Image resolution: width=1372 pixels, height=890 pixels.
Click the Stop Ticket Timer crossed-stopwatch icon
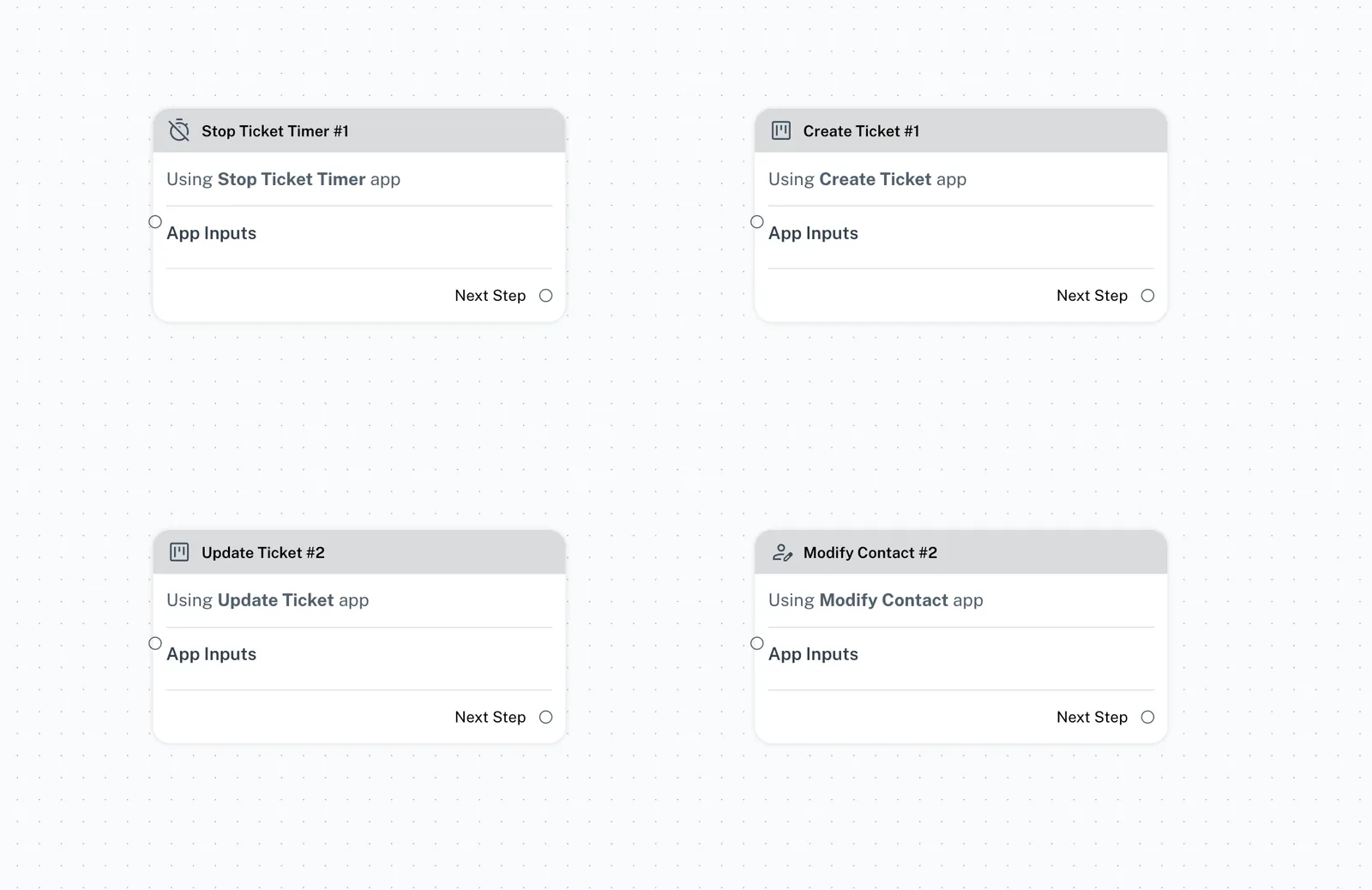(179, 130)
